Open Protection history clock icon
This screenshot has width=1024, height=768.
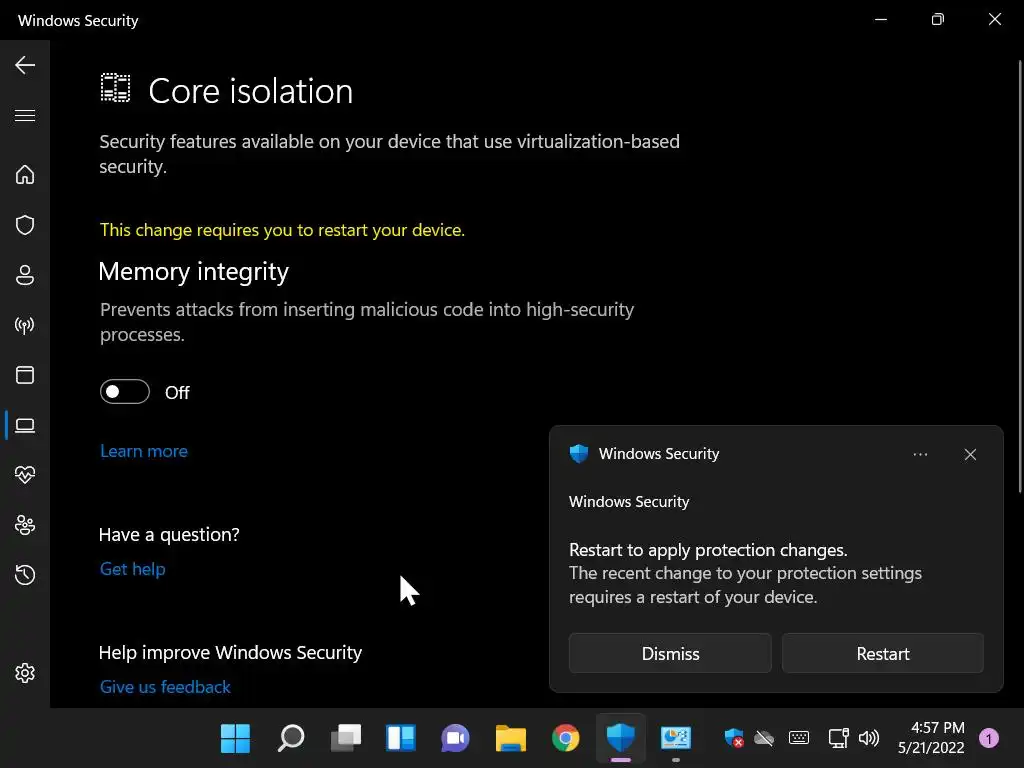point(25,575)
